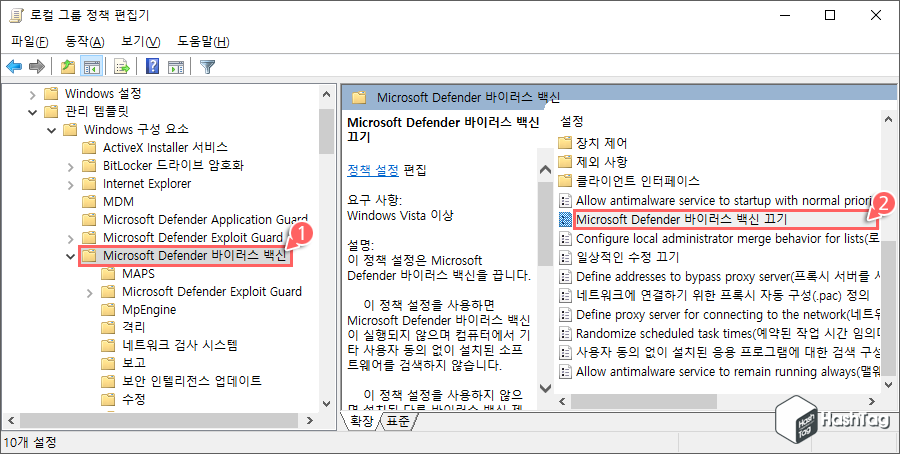Screen dimensions: 900x454
Task: Click the Forward arrow toolbar icon
Action: point(37,67)
